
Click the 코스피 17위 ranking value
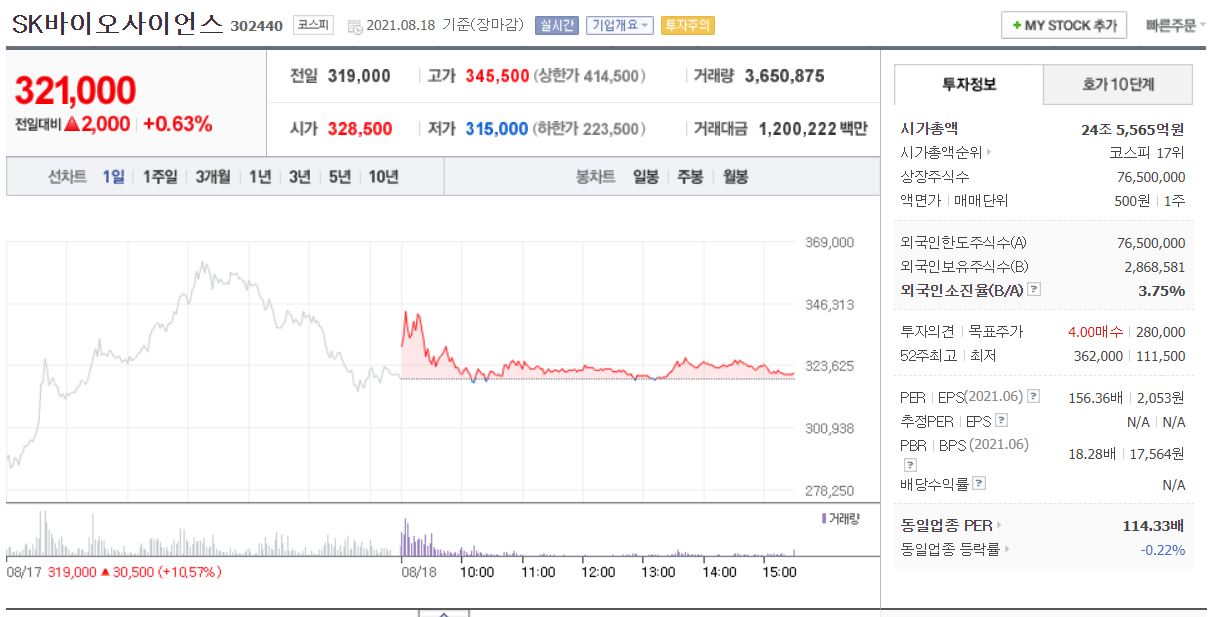click(1147, 153)
